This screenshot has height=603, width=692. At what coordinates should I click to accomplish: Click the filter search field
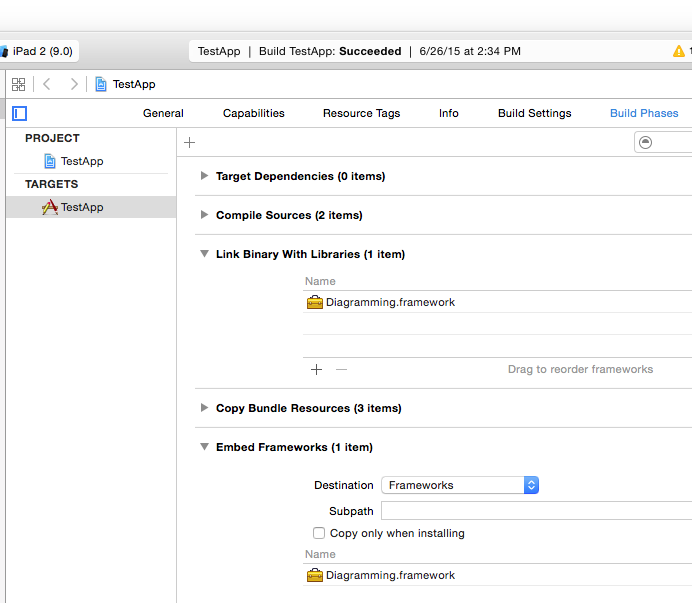pos(665,143)
